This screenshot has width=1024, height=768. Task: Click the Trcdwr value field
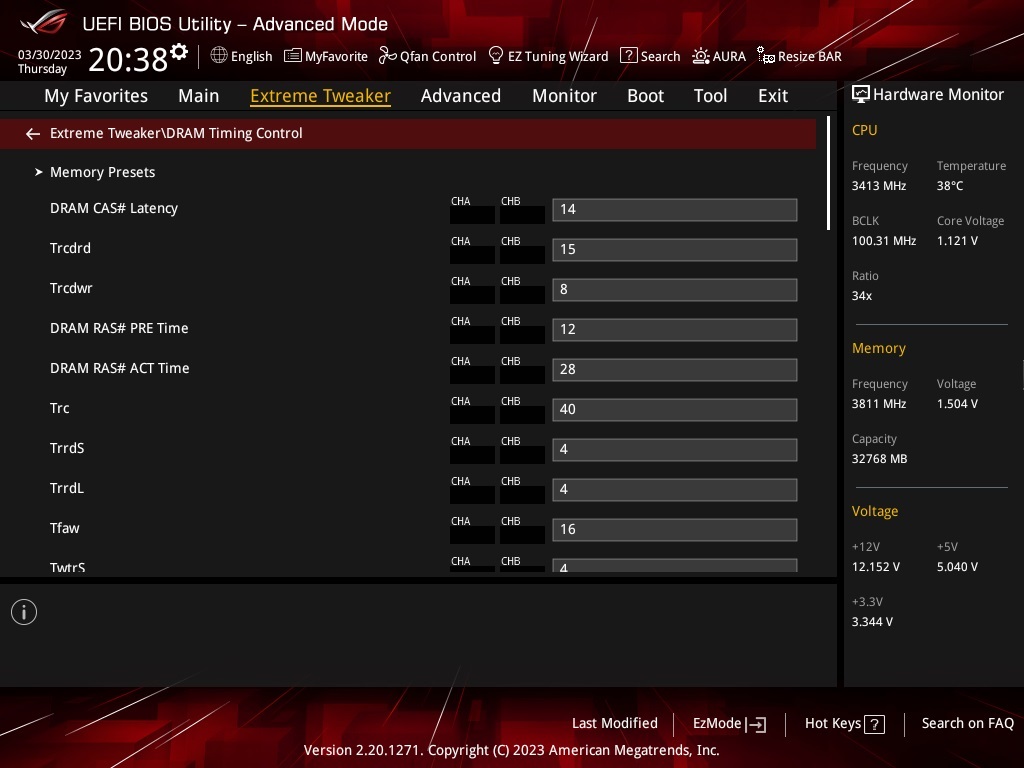pos(675,290)
